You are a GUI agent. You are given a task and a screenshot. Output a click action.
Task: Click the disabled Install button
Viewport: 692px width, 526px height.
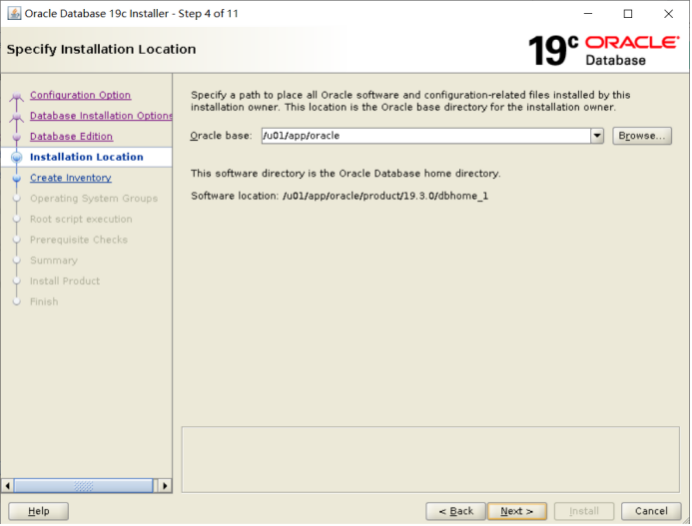(584, 511)
